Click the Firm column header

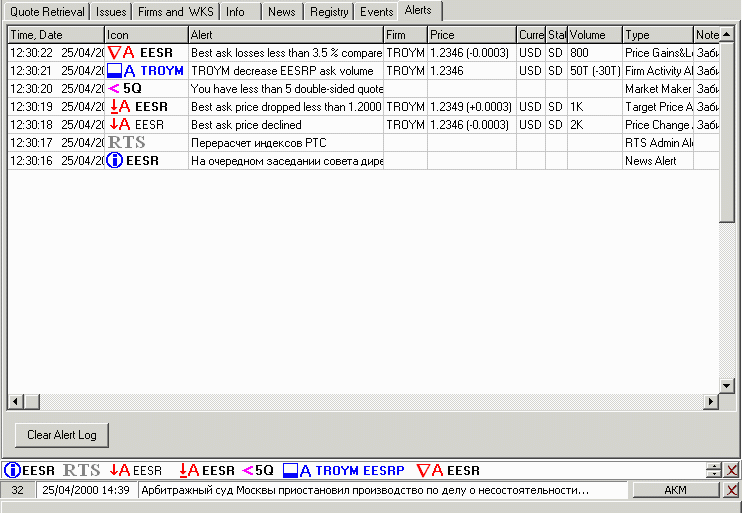click(406, 35)
